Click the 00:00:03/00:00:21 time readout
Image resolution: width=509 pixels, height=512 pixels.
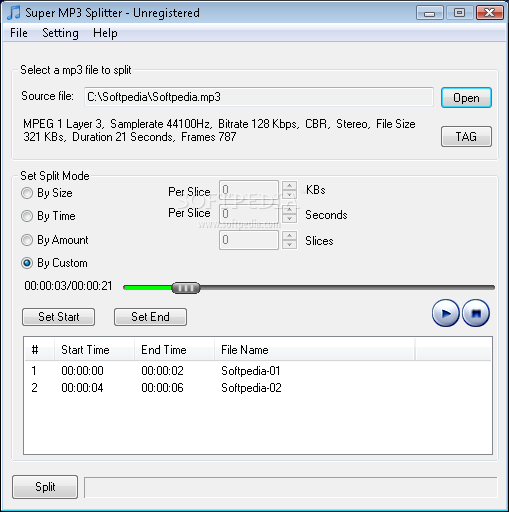[68, 286]
